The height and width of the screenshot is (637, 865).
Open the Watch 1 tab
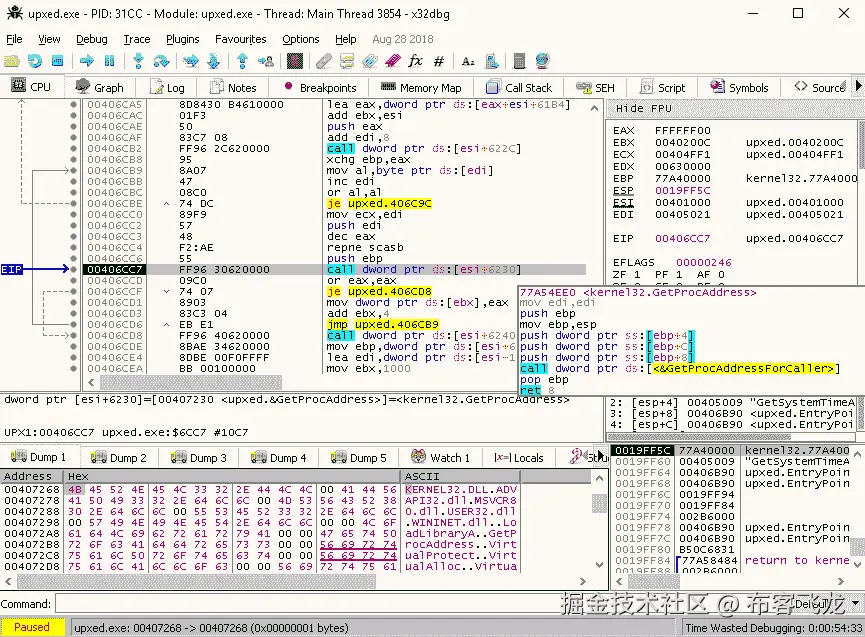click(x=440, y=458)
